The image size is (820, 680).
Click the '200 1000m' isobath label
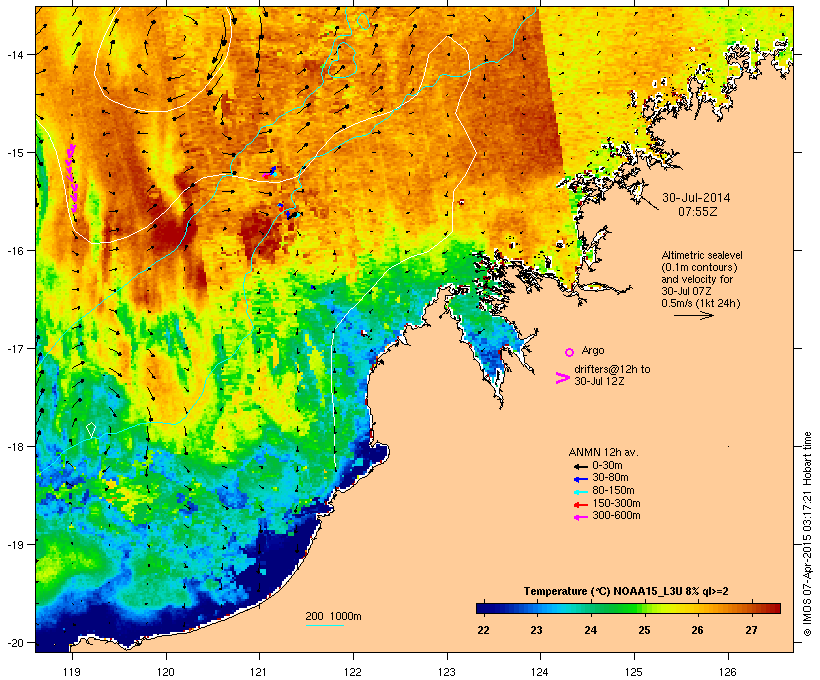tap(333, 616)
